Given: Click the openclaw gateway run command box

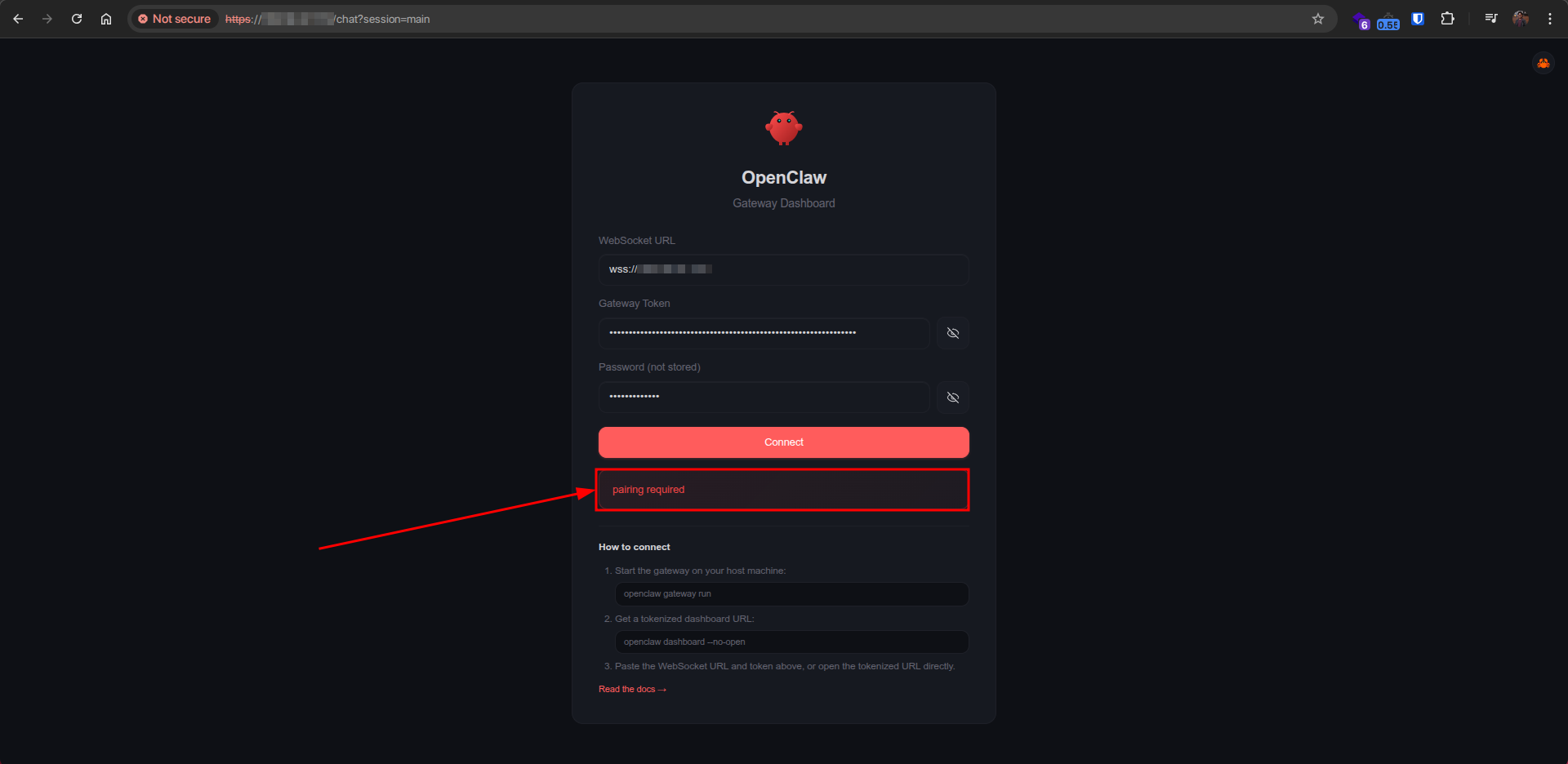Looking at the screenshot, I should 791,594.
